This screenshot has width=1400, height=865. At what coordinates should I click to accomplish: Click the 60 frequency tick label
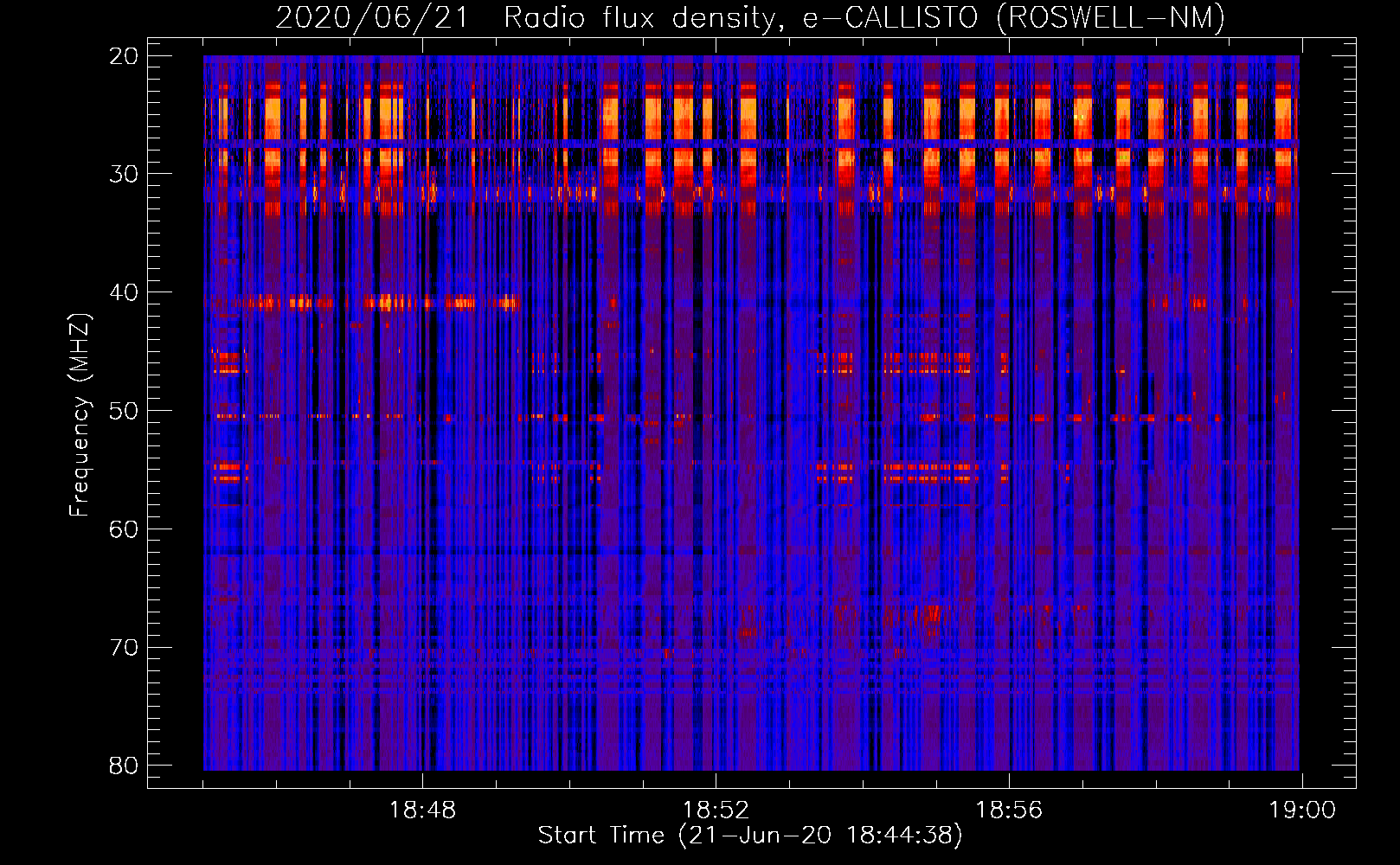tap(125, 529)
